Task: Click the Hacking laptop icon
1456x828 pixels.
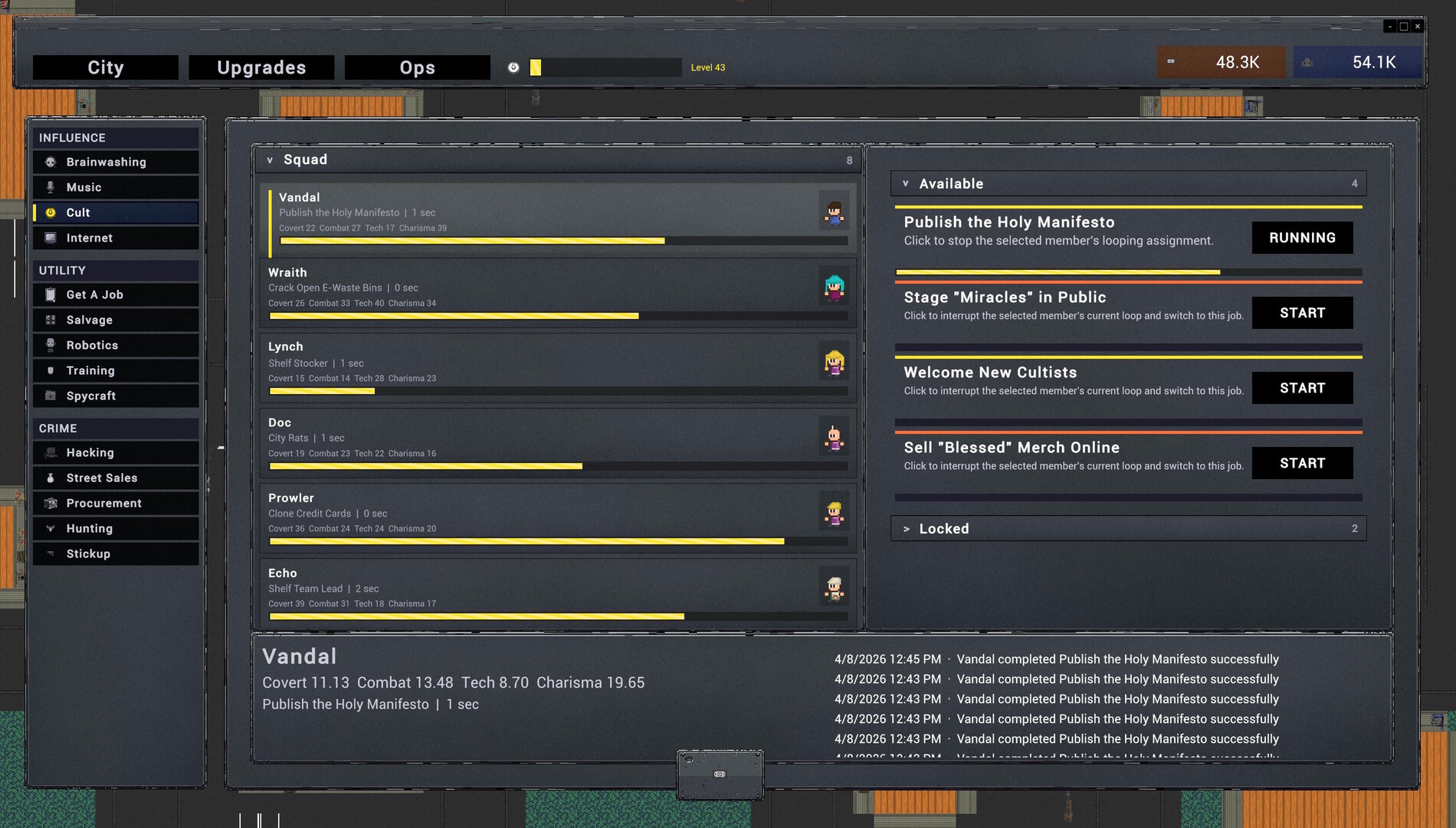Action: coord(51,452)
